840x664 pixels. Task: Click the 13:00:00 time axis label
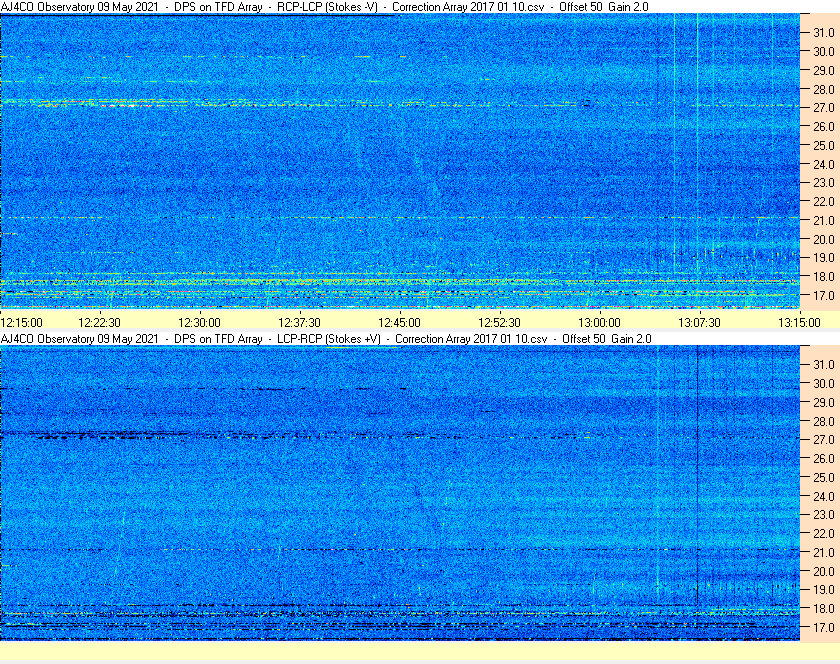coord(599,323)
